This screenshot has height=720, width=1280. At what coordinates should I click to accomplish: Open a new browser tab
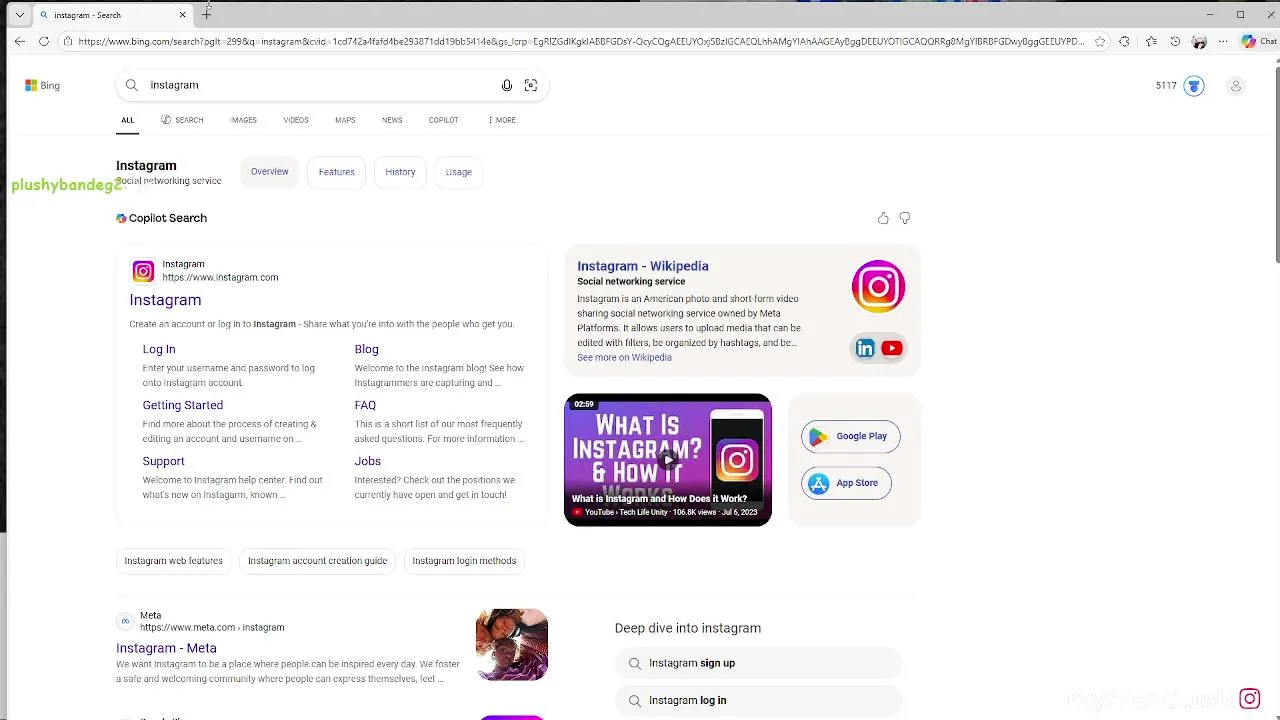pyautogui.click(x=207, y=14)
